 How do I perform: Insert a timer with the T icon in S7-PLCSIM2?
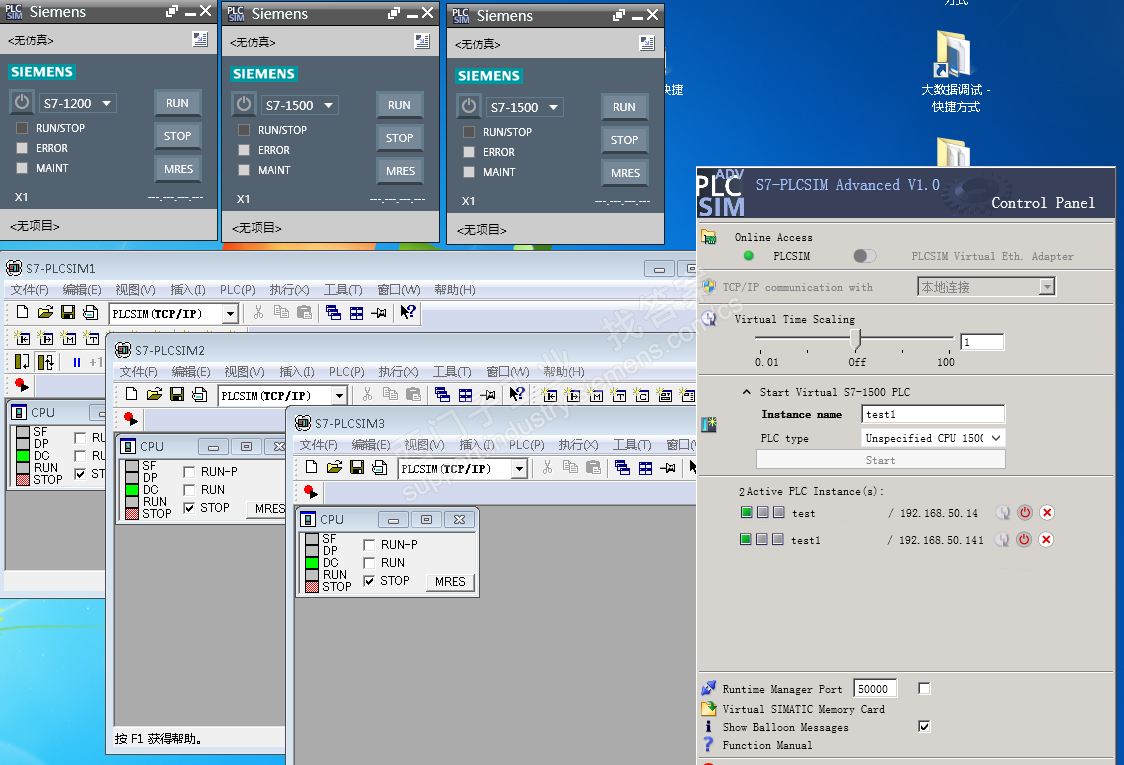tap(619, 395)
